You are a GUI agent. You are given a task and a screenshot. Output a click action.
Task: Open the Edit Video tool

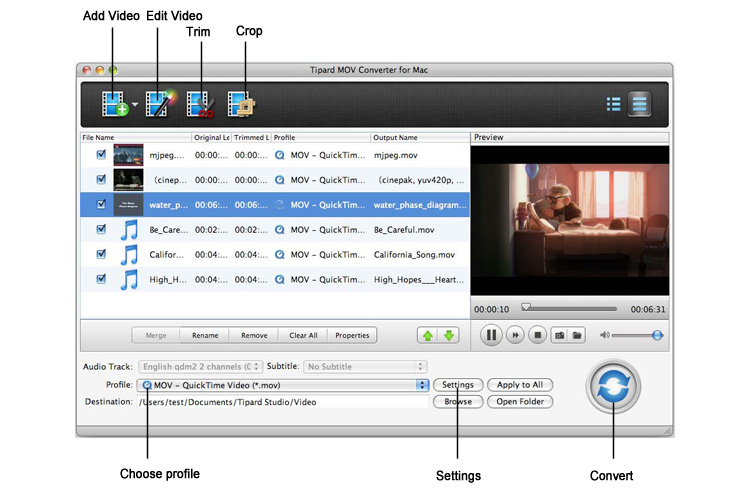(x=159, y=104)
